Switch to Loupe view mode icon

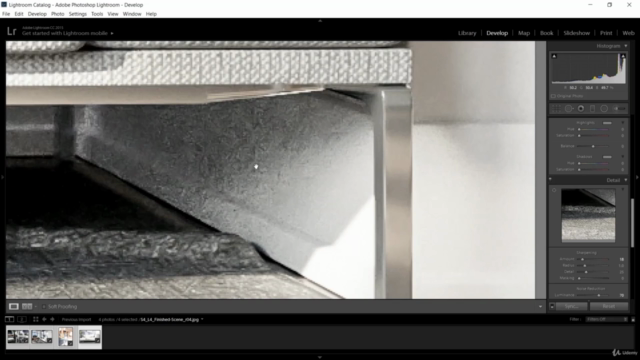13,307
